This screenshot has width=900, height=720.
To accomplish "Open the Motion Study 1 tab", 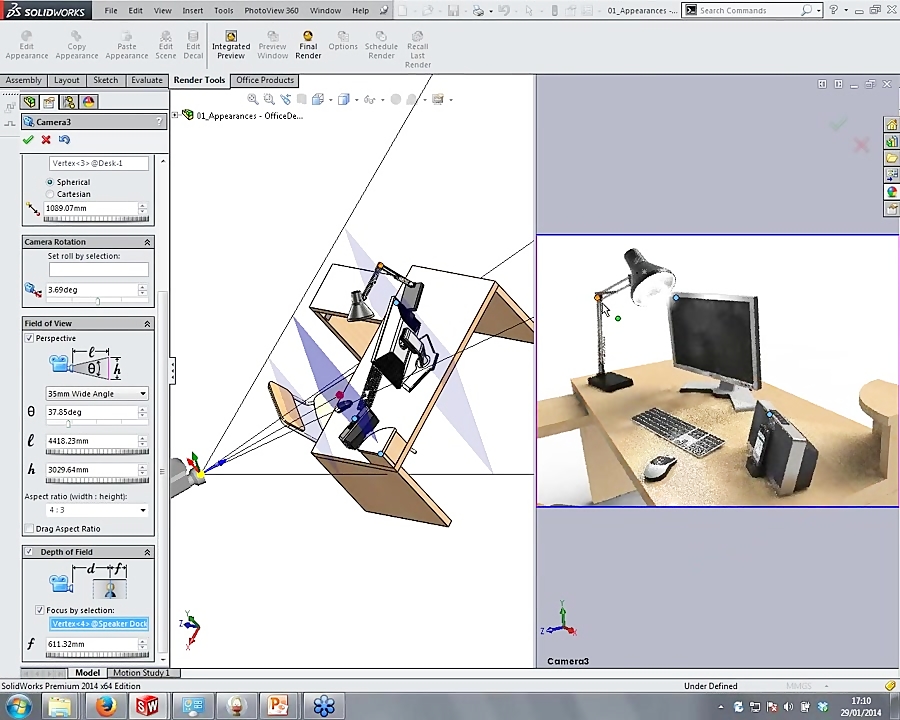I will [140, 672].
